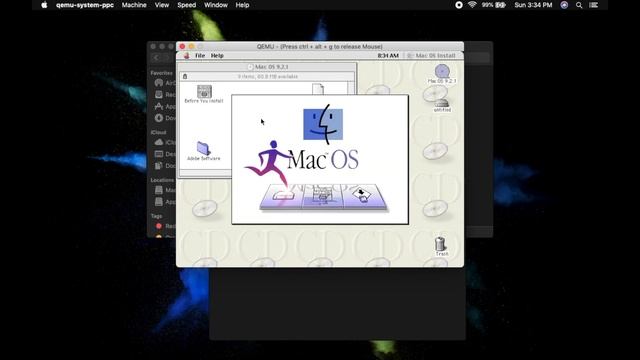The height and width of the screenshot is (360, 640).
Task: Click the Locations heading in Finder sidebar
Action: coord(162,180)
